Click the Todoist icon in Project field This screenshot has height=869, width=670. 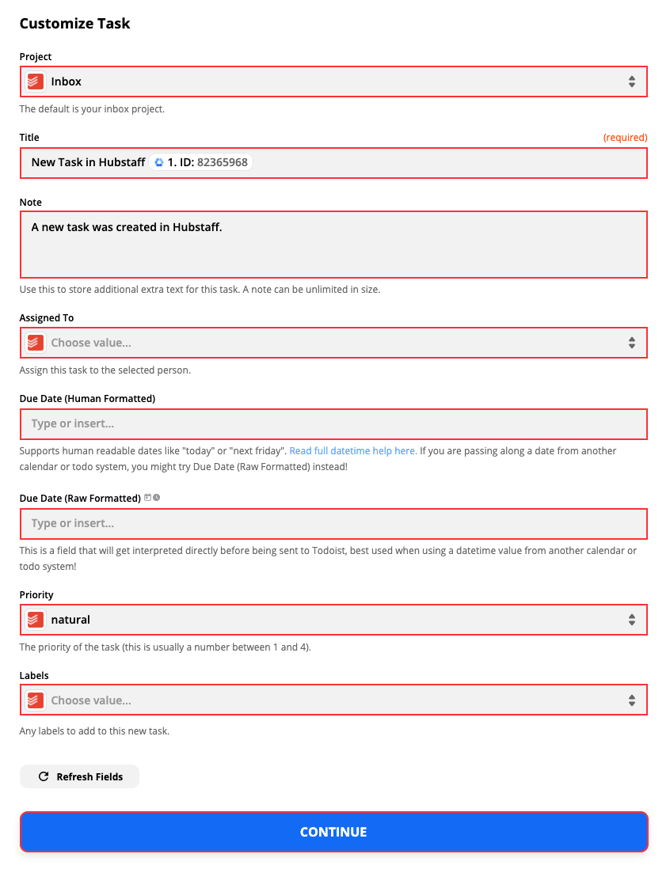click(x=35, y=81)
